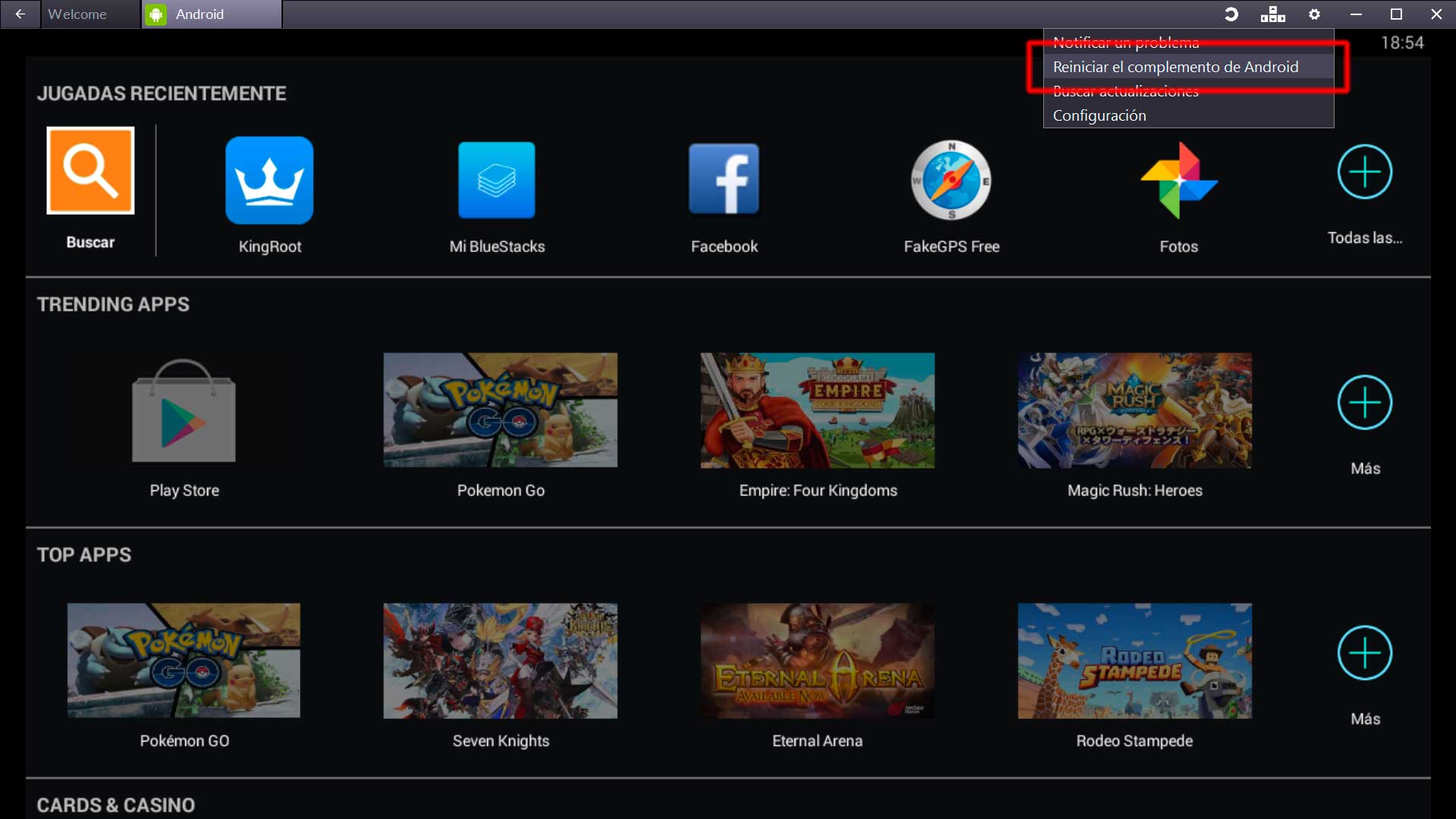This screenshot has width=1456, height=819.
Task: Open Seven Knights banner
Action: [x=500, y=660]
